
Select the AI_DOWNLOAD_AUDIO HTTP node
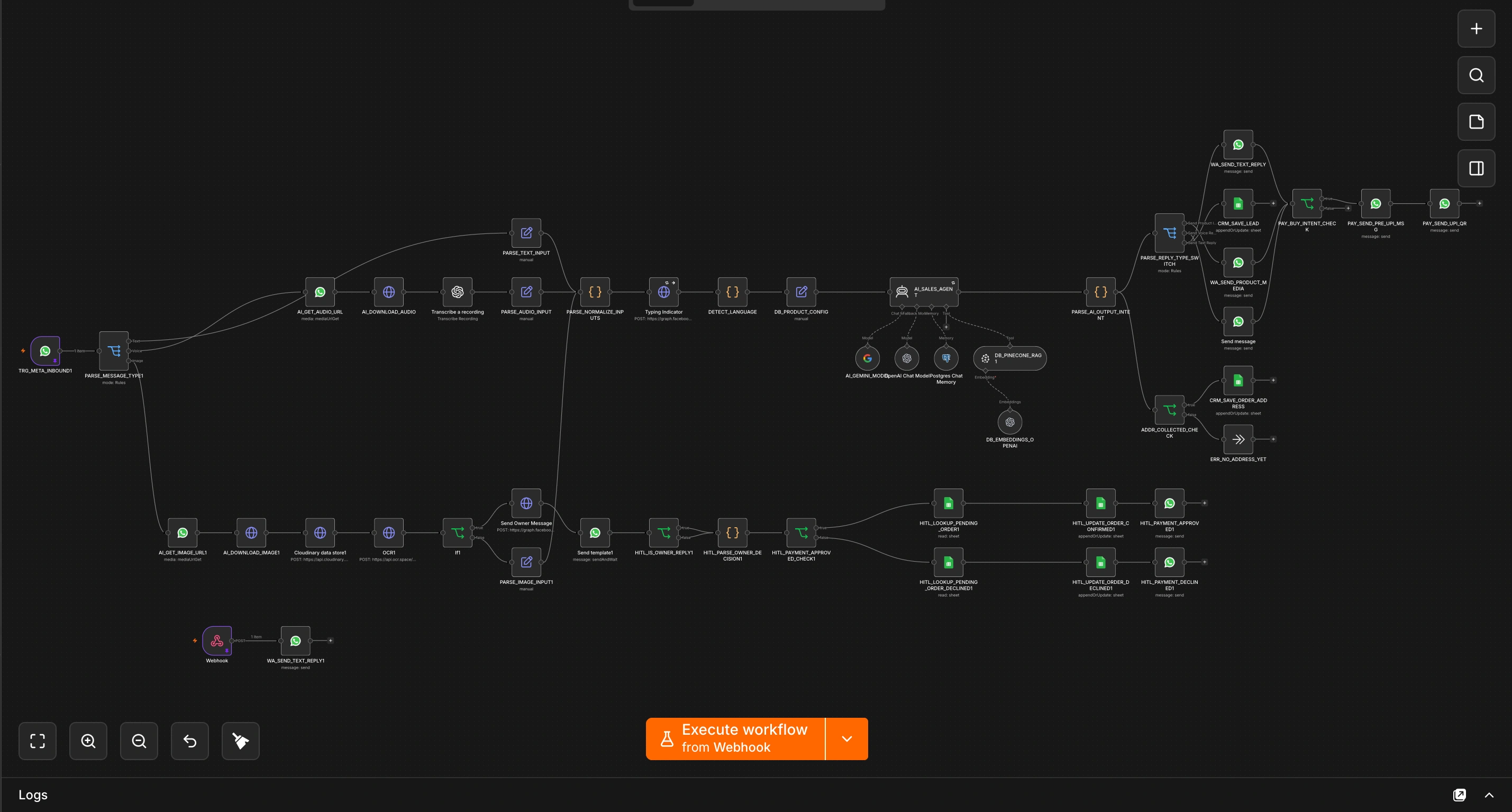click(388, 292)
